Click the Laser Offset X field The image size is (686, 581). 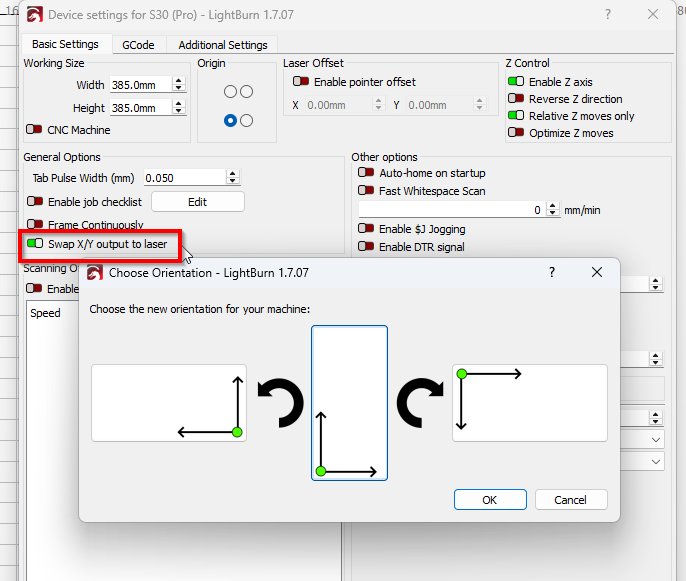coord(339,105)
